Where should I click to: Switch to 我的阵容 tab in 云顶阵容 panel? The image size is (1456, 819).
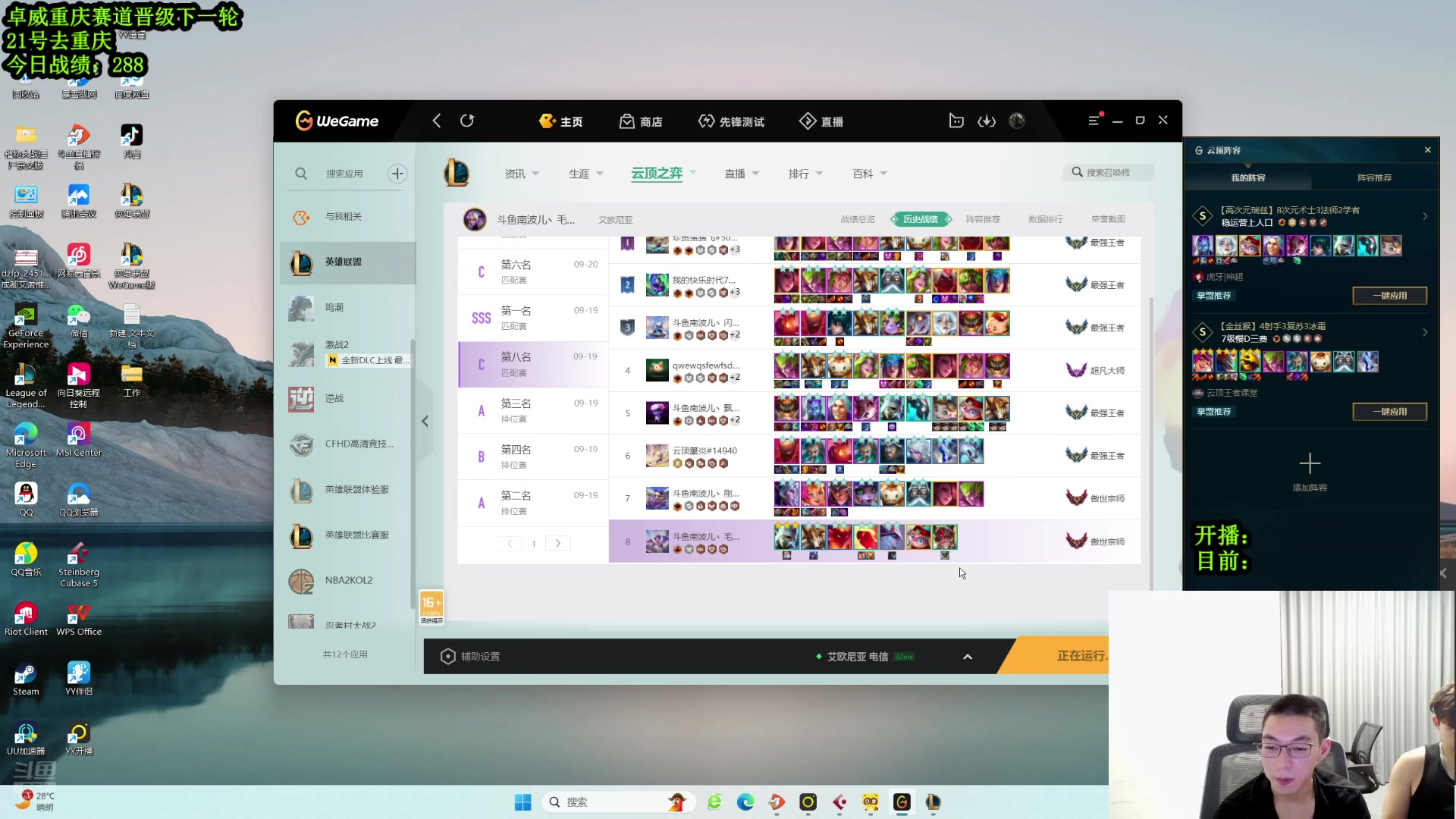pyautogui.click(x=1247, y=177)
